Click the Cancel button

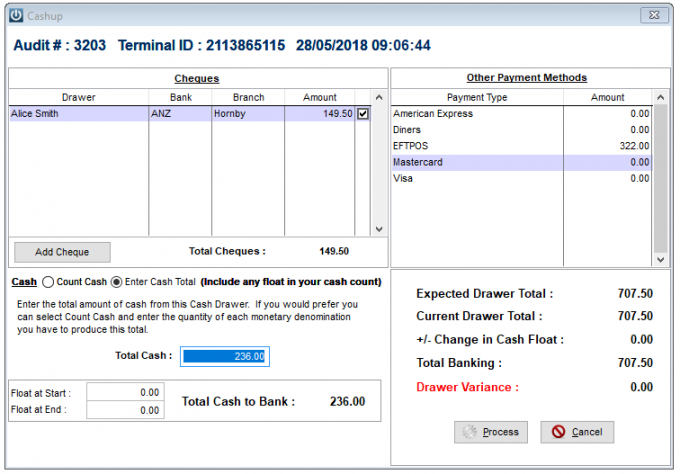click(x=577, y=432)
